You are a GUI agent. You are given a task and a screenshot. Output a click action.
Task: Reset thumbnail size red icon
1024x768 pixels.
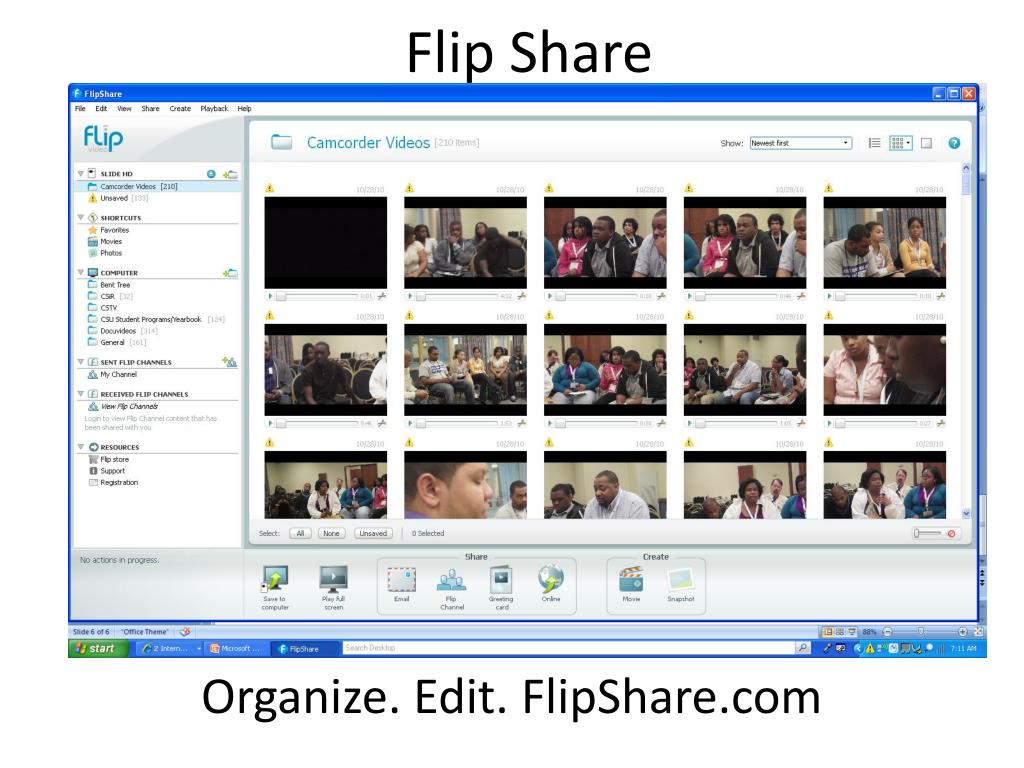click(x=952, y=534)
